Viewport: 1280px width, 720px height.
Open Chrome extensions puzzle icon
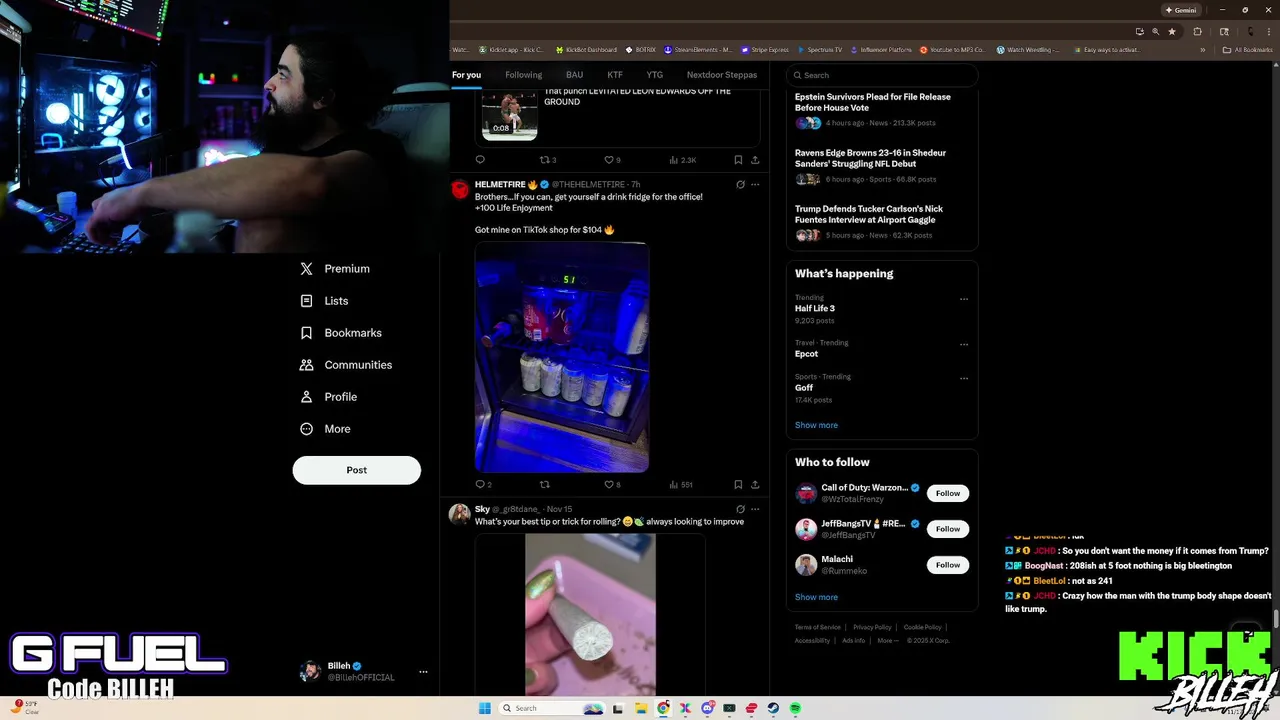tap(1198, 31)
